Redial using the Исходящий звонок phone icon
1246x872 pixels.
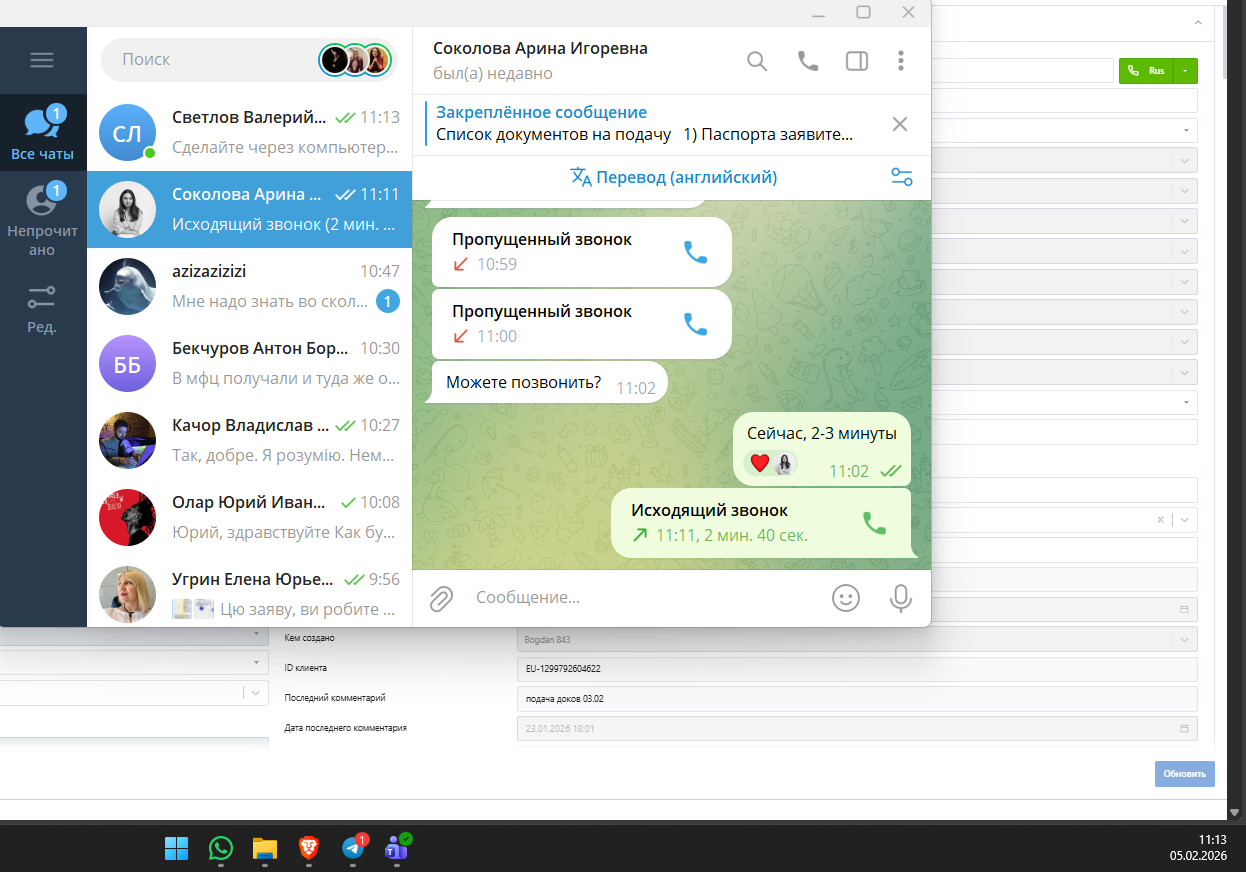(875, 523)
